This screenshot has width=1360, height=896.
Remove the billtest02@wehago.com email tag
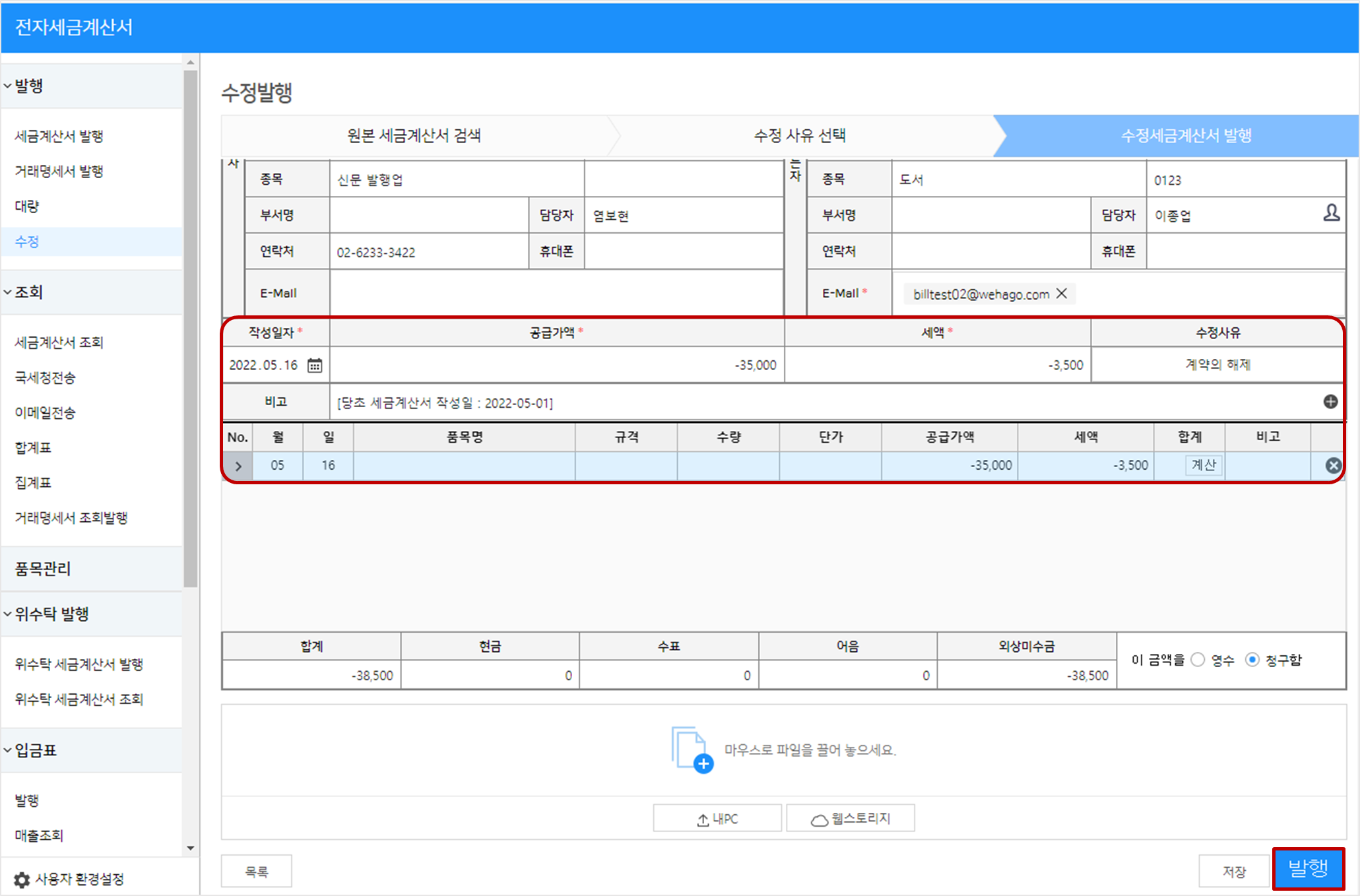click(1062, 294)
